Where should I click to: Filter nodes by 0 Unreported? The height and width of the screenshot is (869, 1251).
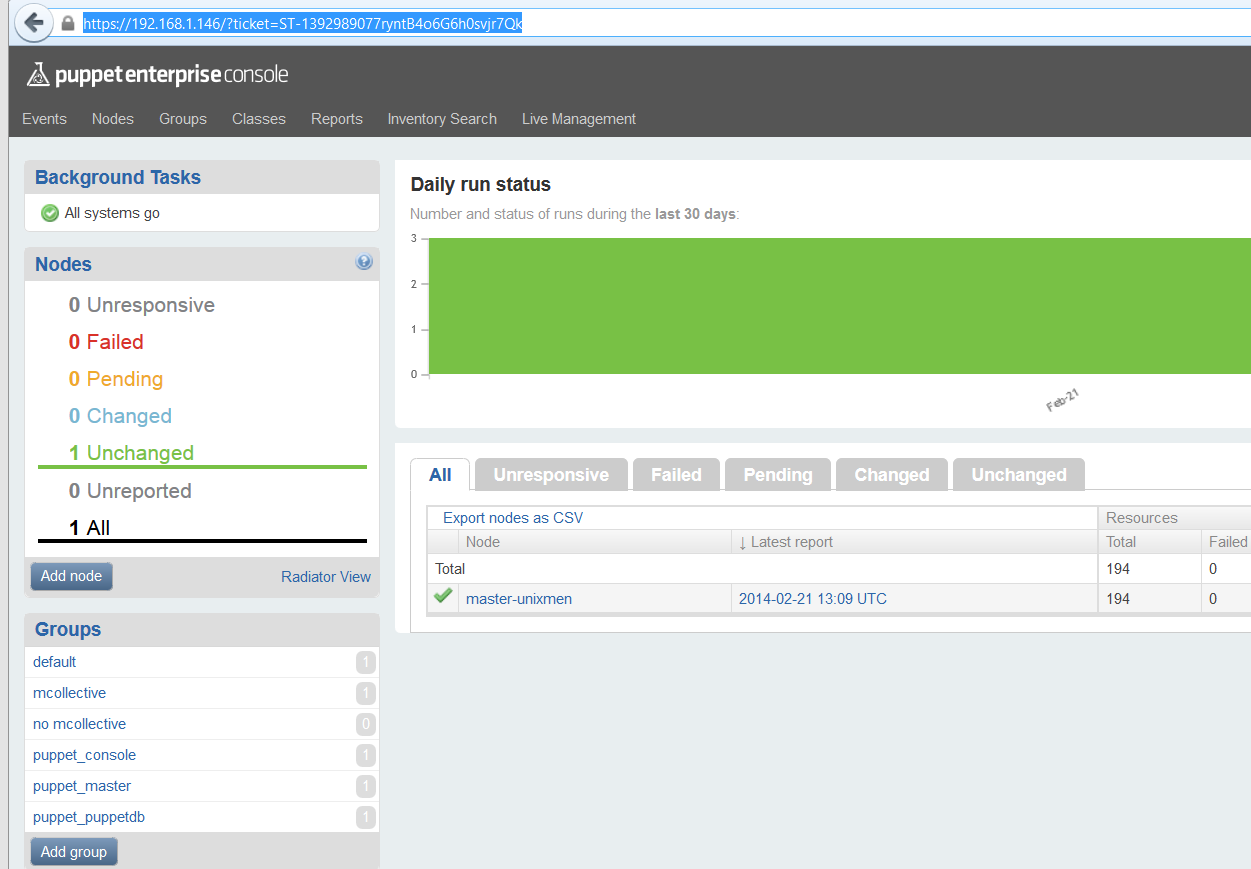click(x=130, y=491)
